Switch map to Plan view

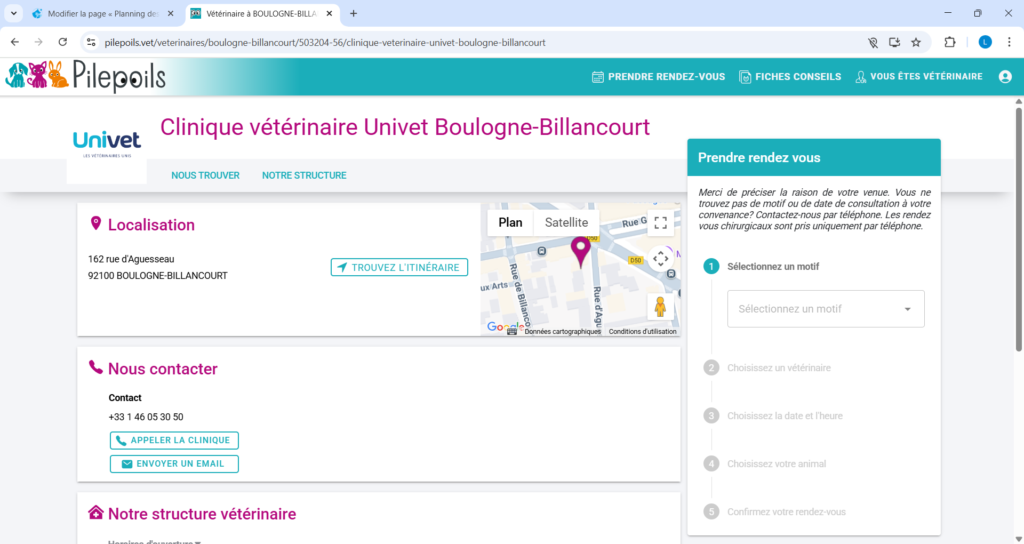click(510, 223)
